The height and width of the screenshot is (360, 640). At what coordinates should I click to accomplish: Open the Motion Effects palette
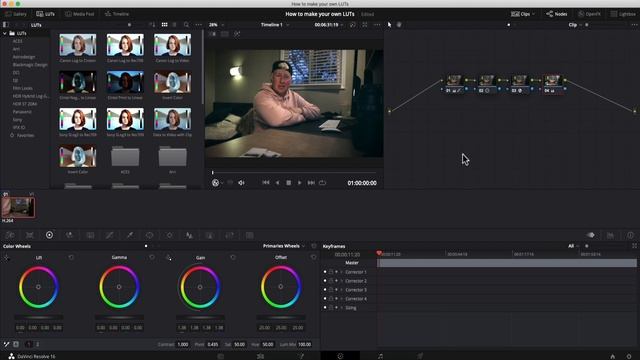(x=90, y=235)
